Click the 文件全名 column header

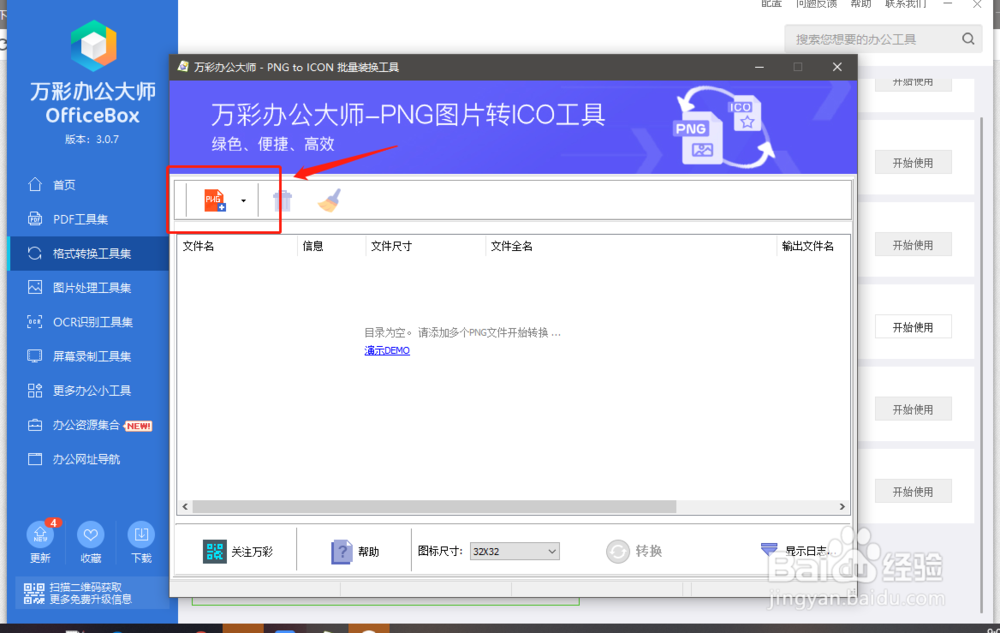pos(511,246)
